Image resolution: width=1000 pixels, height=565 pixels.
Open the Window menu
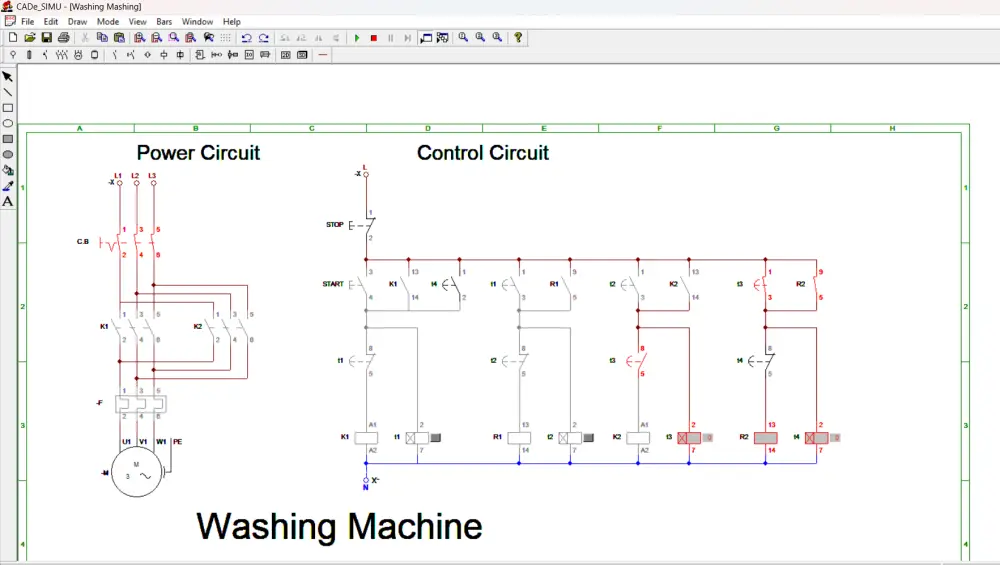coord(197,21)
